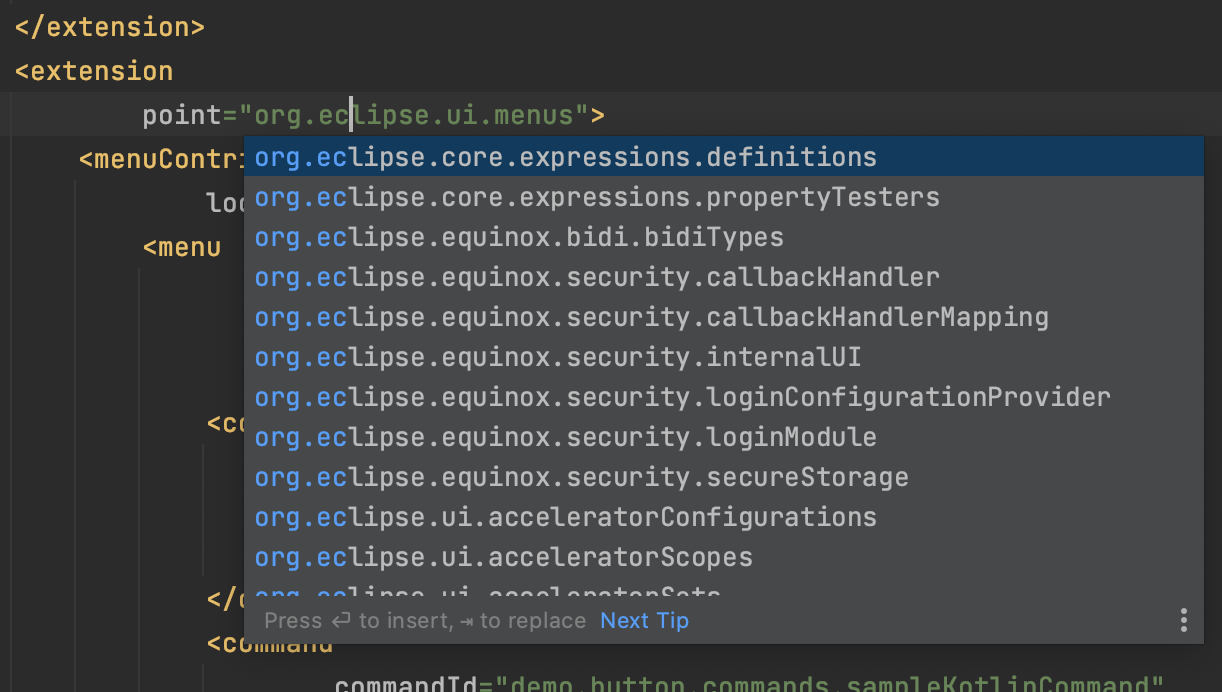Choose the callbackHandlerMapping completion entry
This screenshot has width=1222, height=692.
[x=651, y=317]
